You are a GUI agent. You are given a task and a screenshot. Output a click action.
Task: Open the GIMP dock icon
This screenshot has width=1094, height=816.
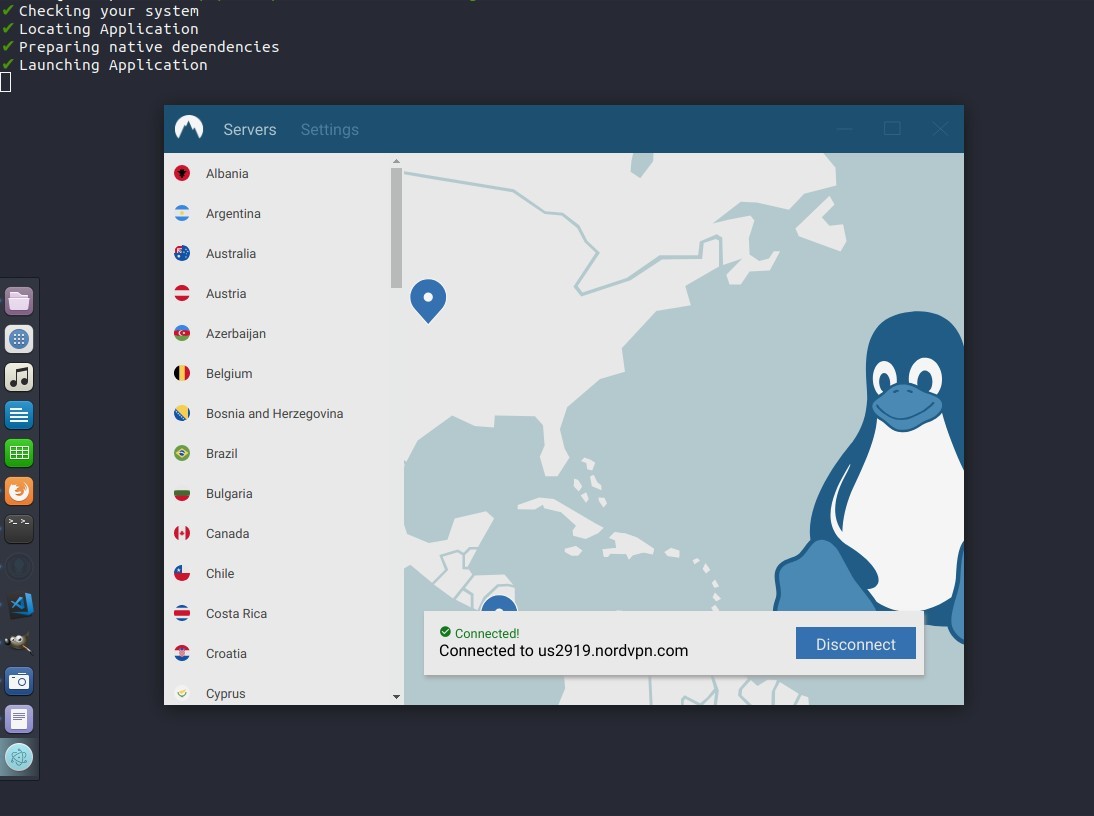tap(19, 643)
